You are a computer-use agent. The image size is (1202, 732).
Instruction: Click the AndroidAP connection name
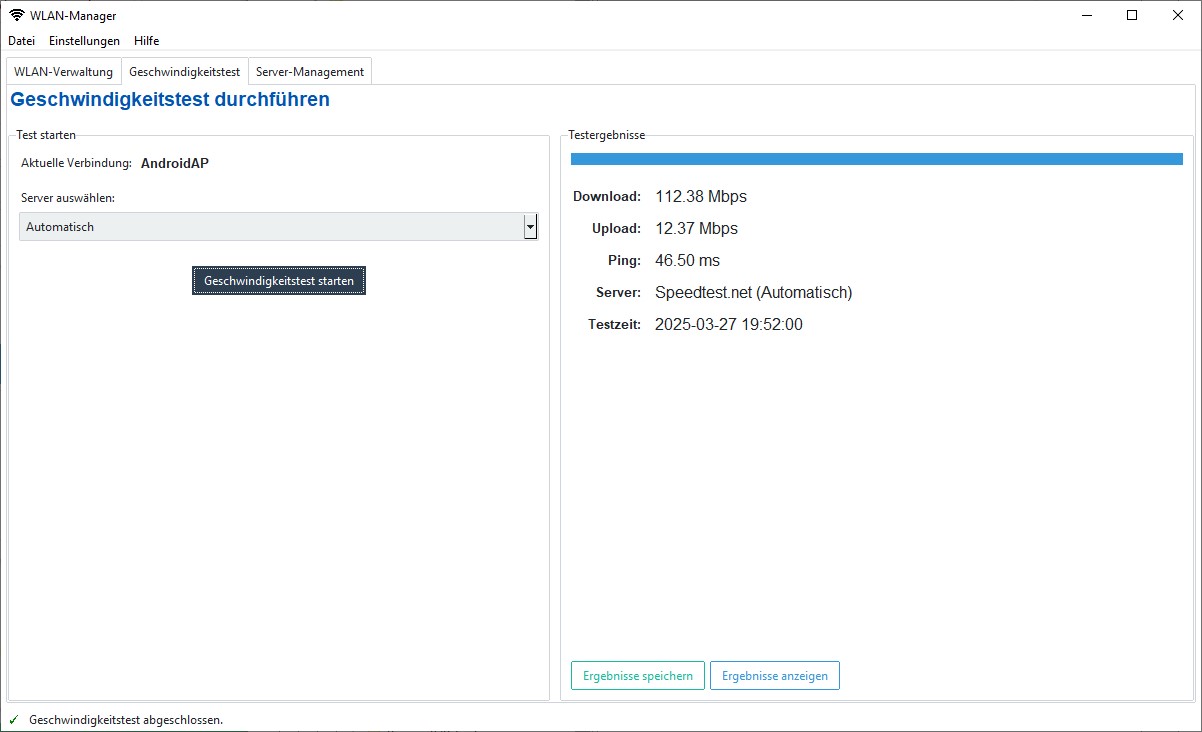[175, 163]
